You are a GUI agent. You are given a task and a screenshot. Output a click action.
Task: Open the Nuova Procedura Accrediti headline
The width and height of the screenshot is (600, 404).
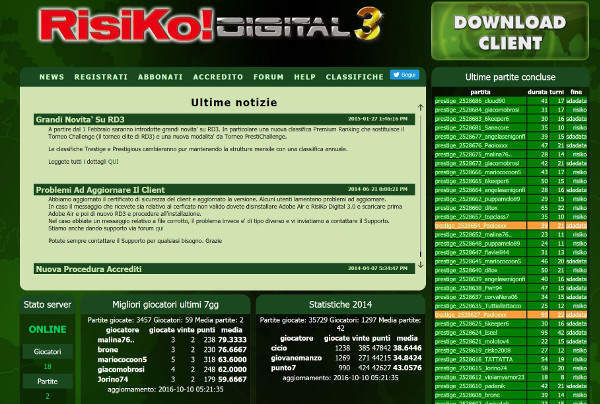89,269
